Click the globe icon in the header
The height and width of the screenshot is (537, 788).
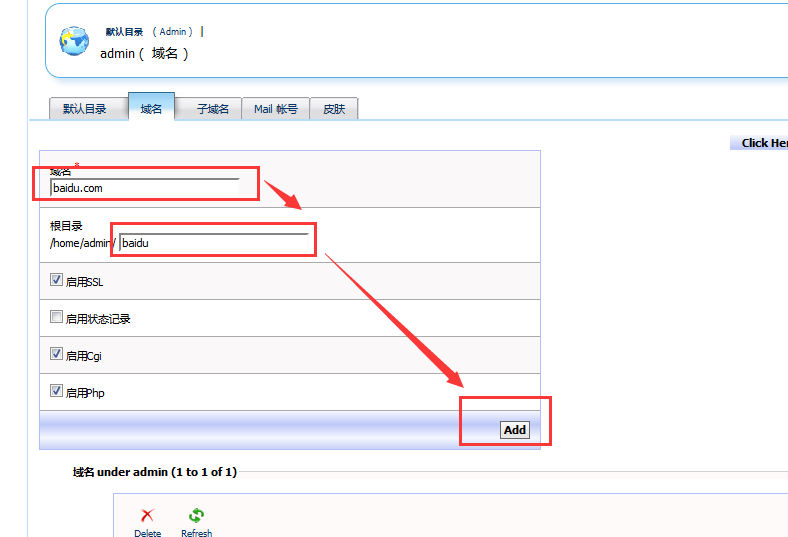[x=74, y=41]
